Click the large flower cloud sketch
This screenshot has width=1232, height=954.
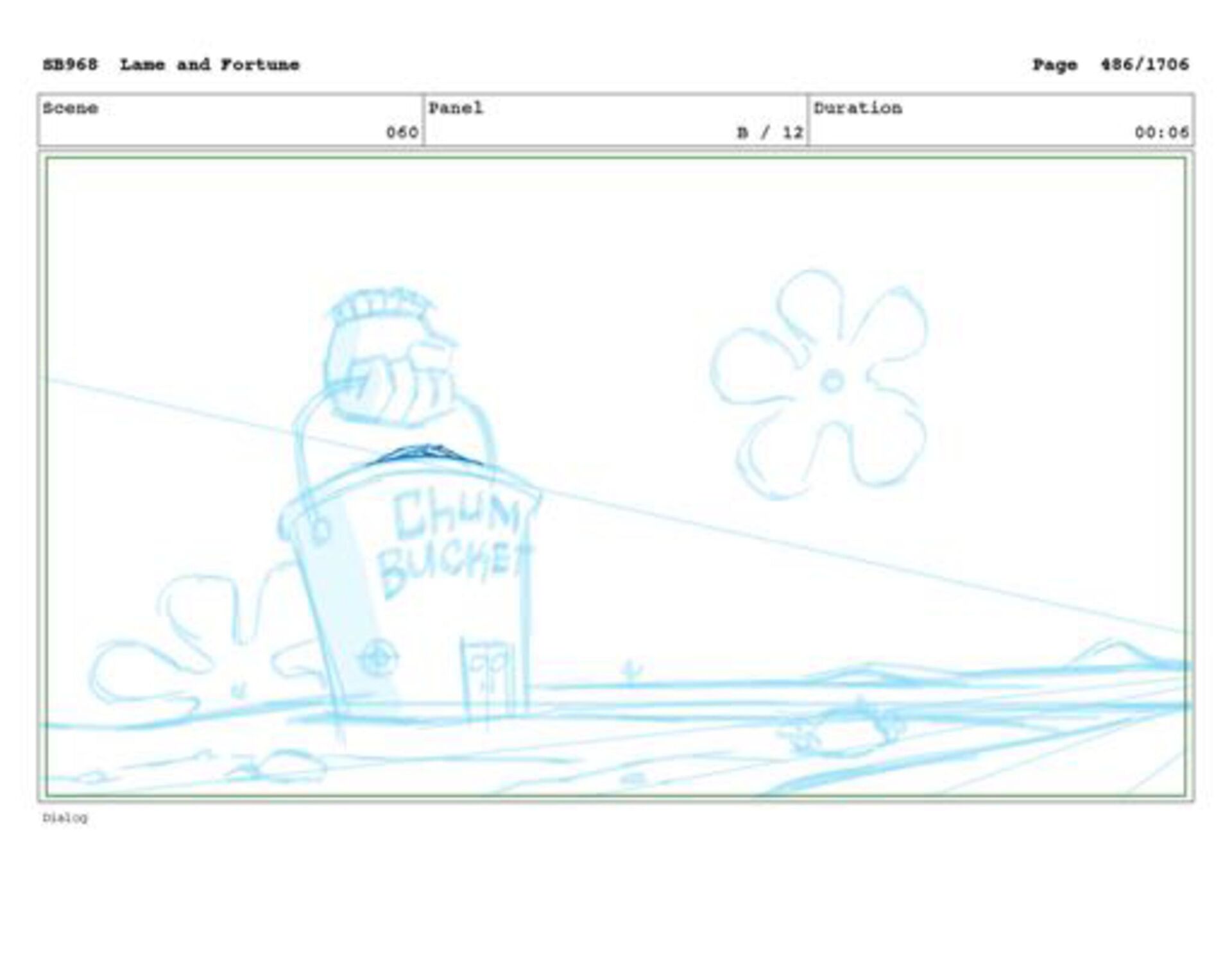[x=820, y=384]
